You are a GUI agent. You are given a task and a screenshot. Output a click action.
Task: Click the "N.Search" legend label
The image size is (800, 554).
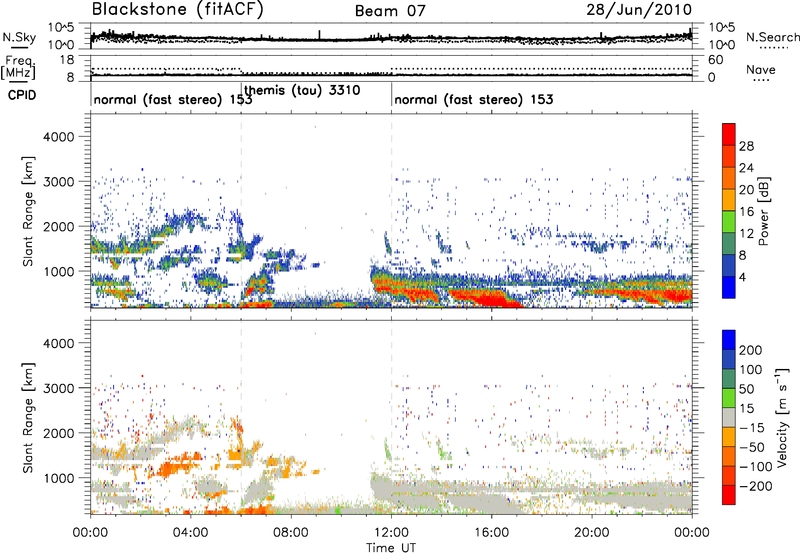point(772,37)
